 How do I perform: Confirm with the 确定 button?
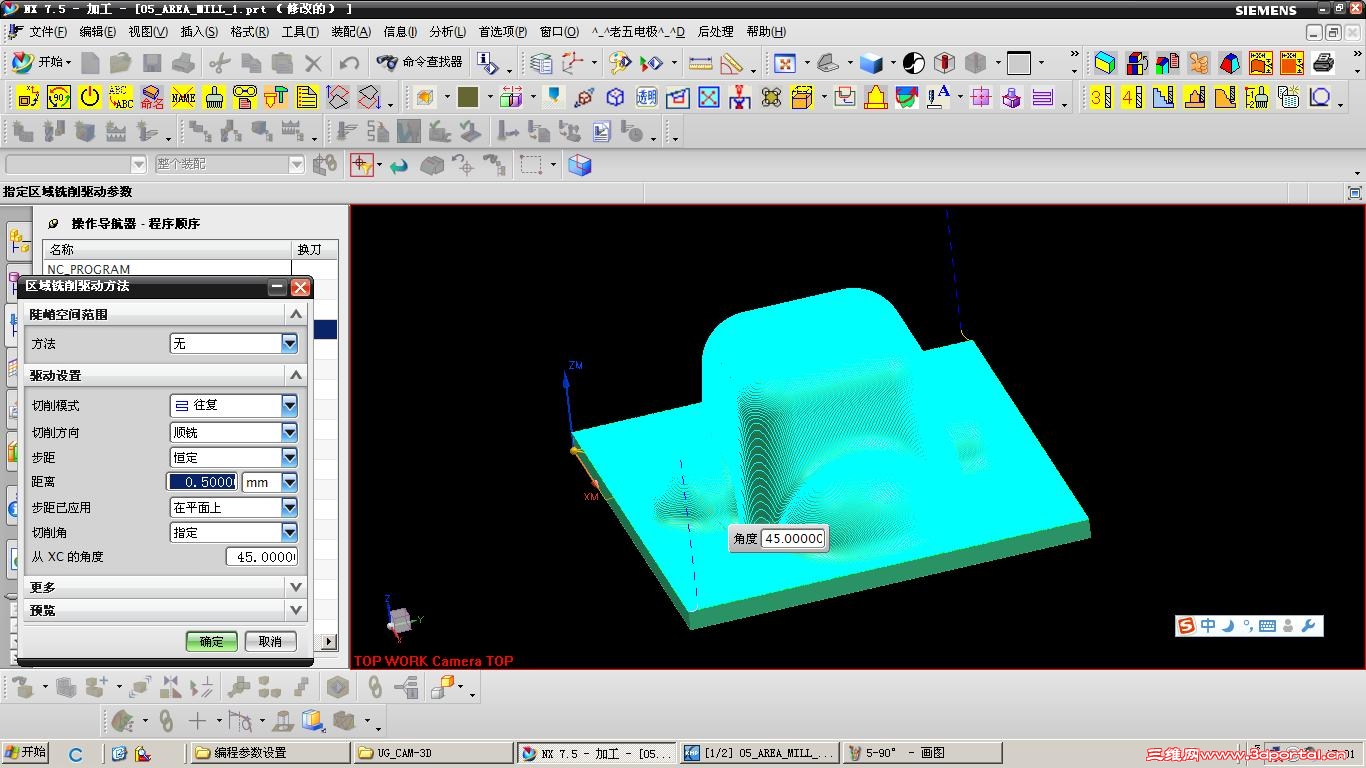point(212,641)
